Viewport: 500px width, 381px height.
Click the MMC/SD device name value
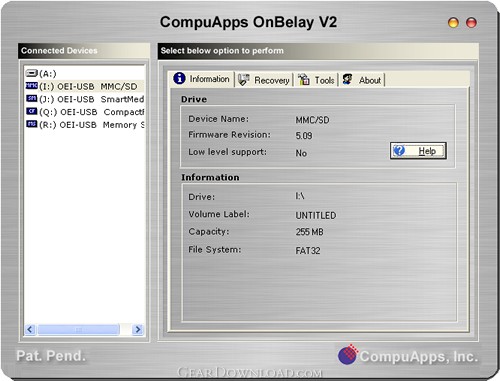point(312,120)
